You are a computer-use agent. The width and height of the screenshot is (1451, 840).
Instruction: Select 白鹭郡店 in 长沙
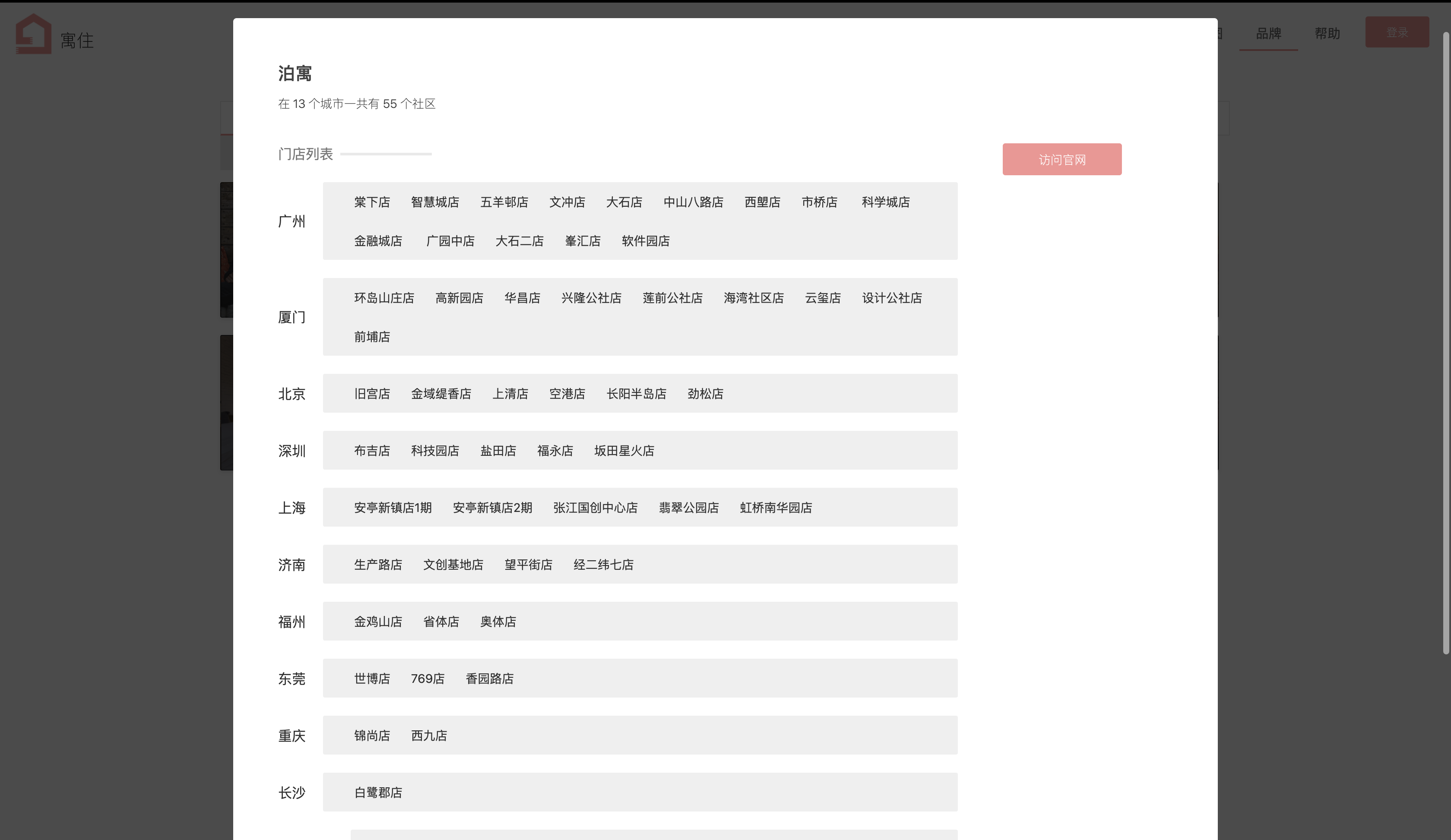pyautogui.click(x=378, y=792)
